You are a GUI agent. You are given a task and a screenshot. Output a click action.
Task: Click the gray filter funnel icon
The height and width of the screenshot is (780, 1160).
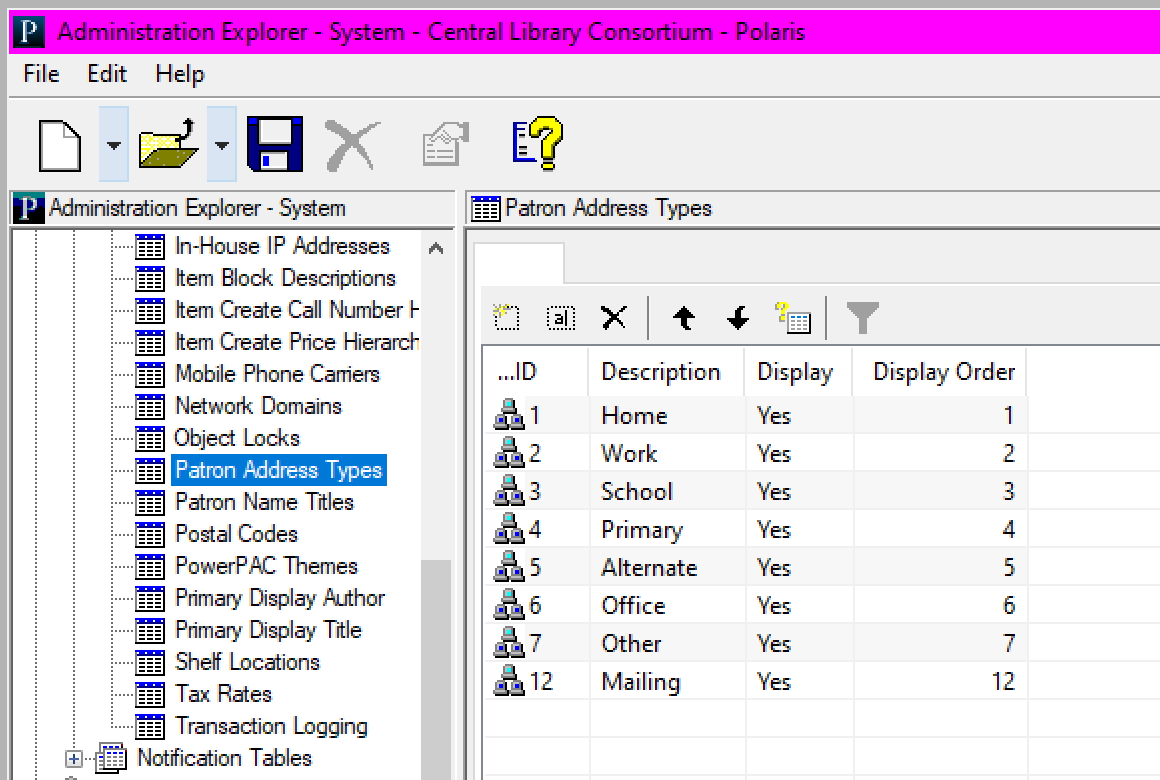click(863, 318)
